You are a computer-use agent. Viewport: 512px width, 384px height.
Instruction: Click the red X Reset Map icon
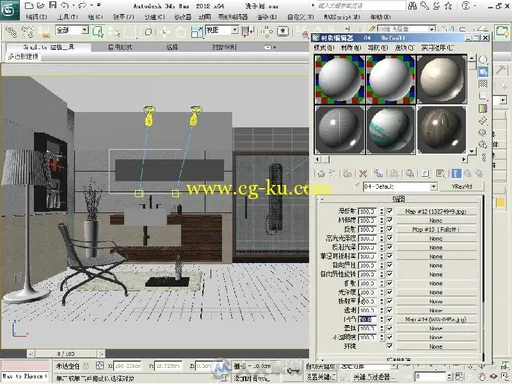[x=363, y=174]
